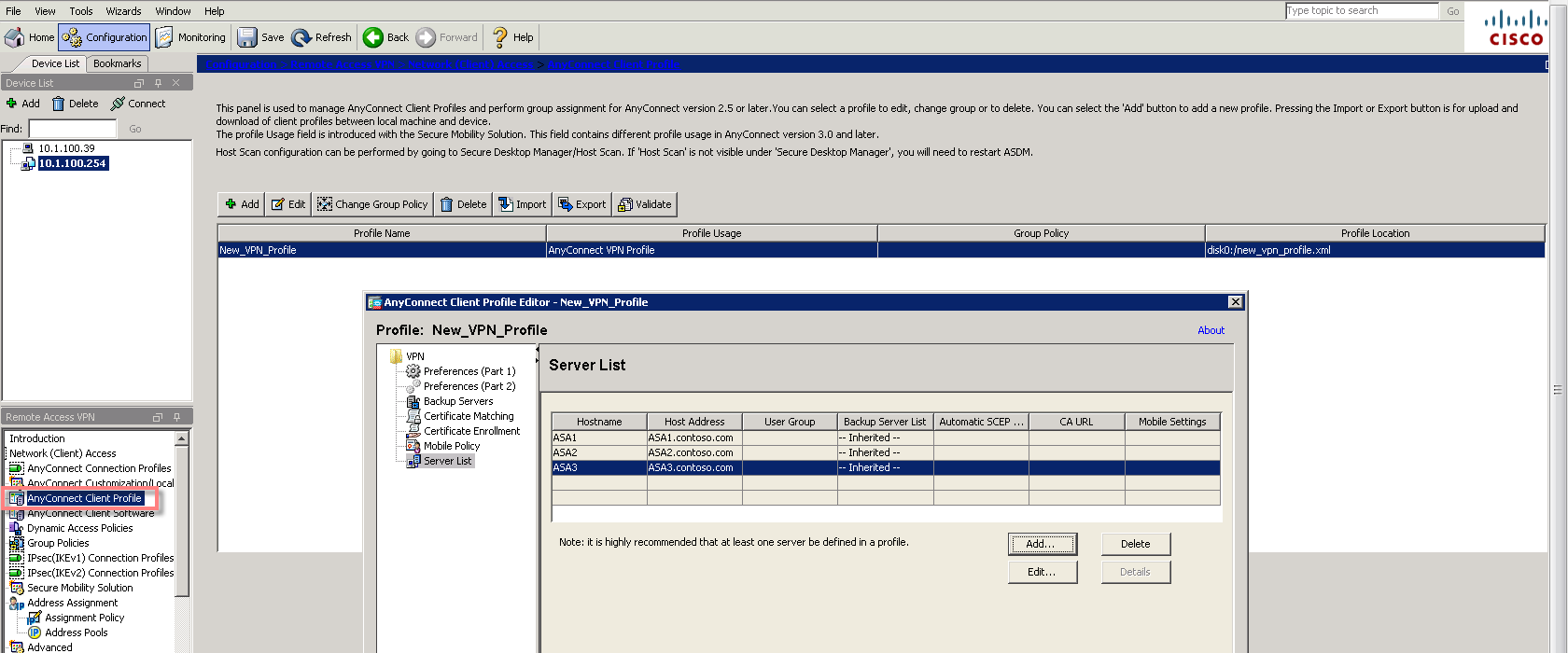Click the Backup Server List column header

pyautogui.click(x=885, y=422)
